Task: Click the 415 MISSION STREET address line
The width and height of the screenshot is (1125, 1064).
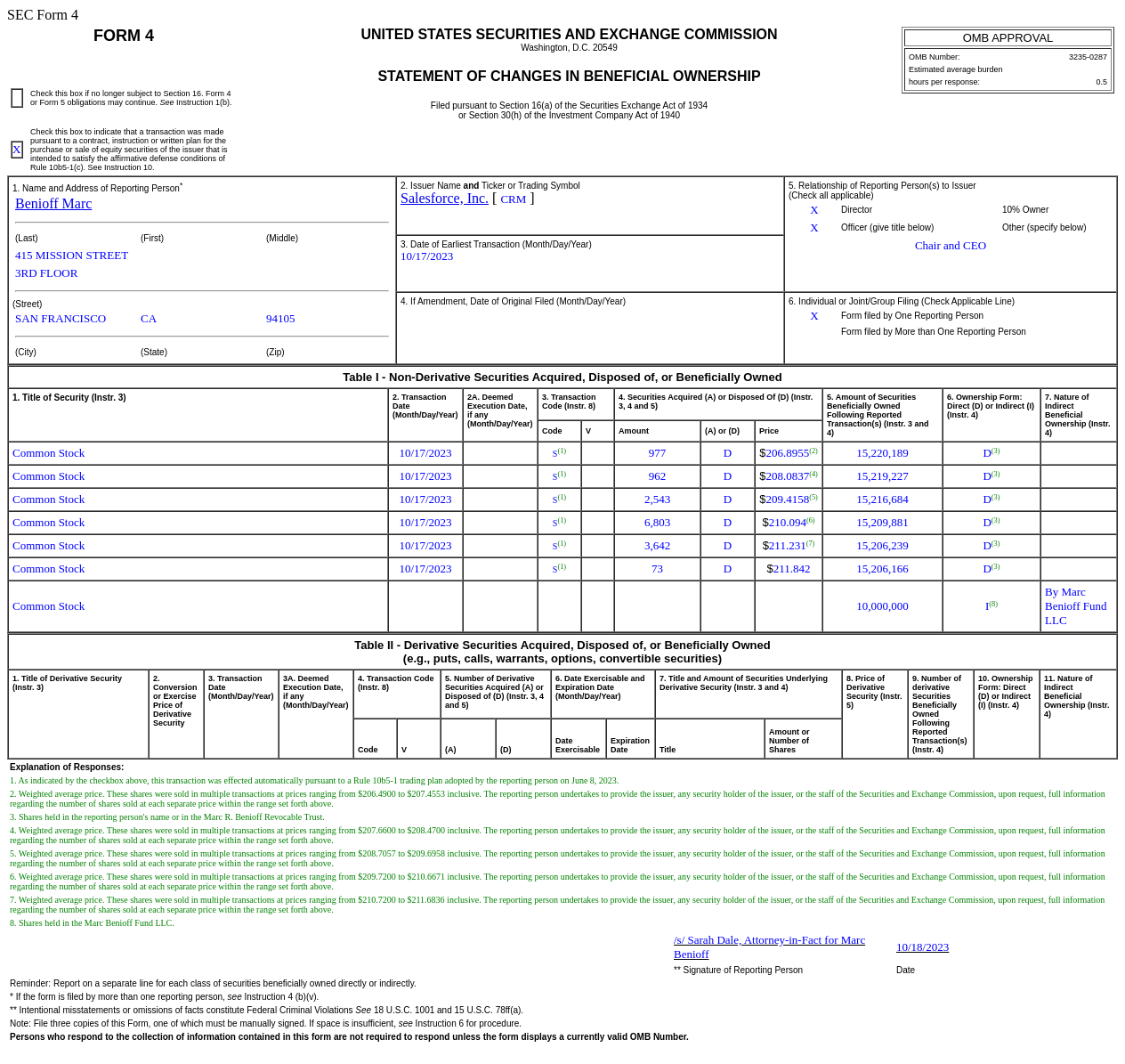Action: coord(71,256)
